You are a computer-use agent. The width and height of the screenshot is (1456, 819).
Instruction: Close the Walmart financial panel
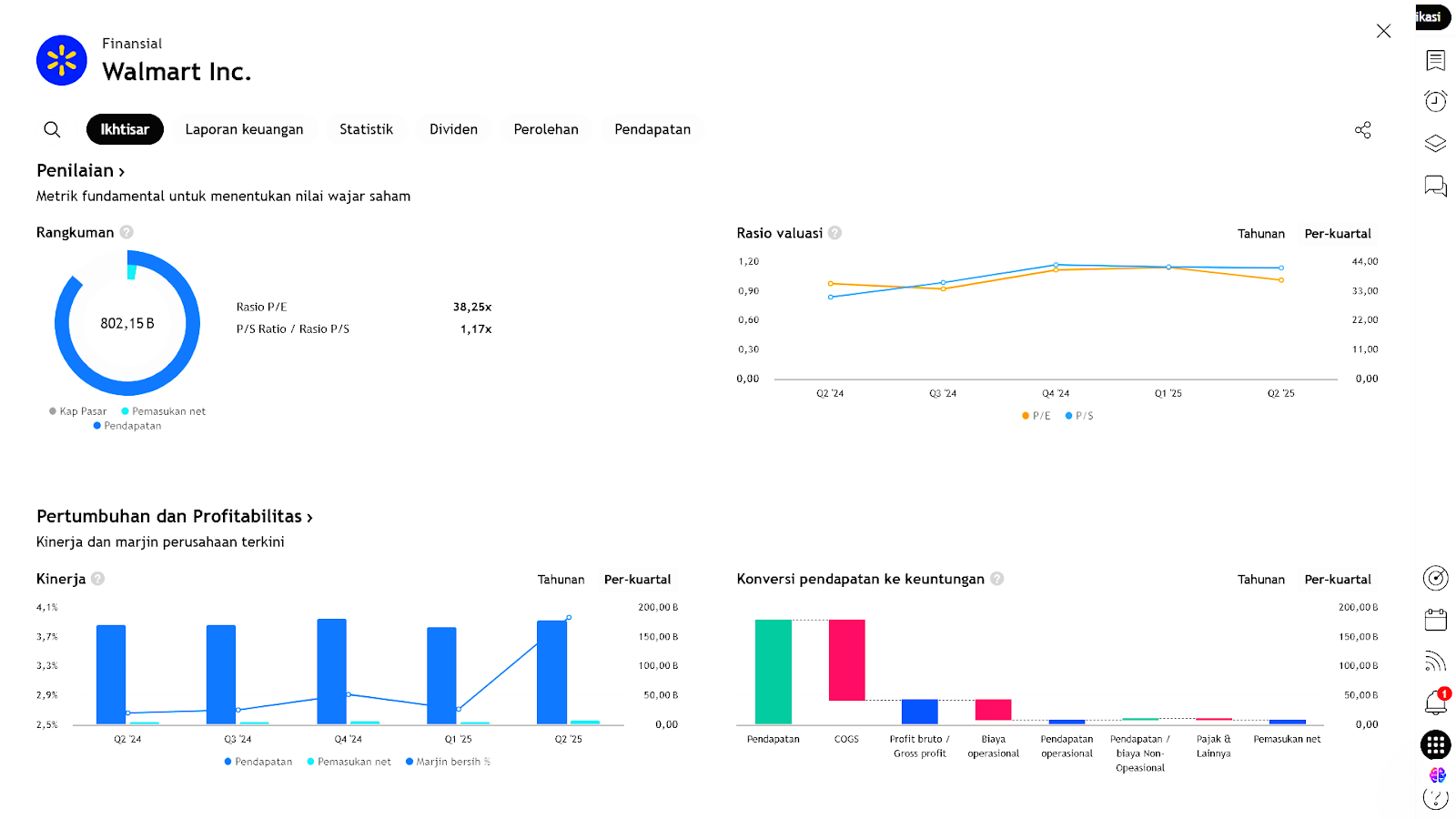(x=1383, y=31)
